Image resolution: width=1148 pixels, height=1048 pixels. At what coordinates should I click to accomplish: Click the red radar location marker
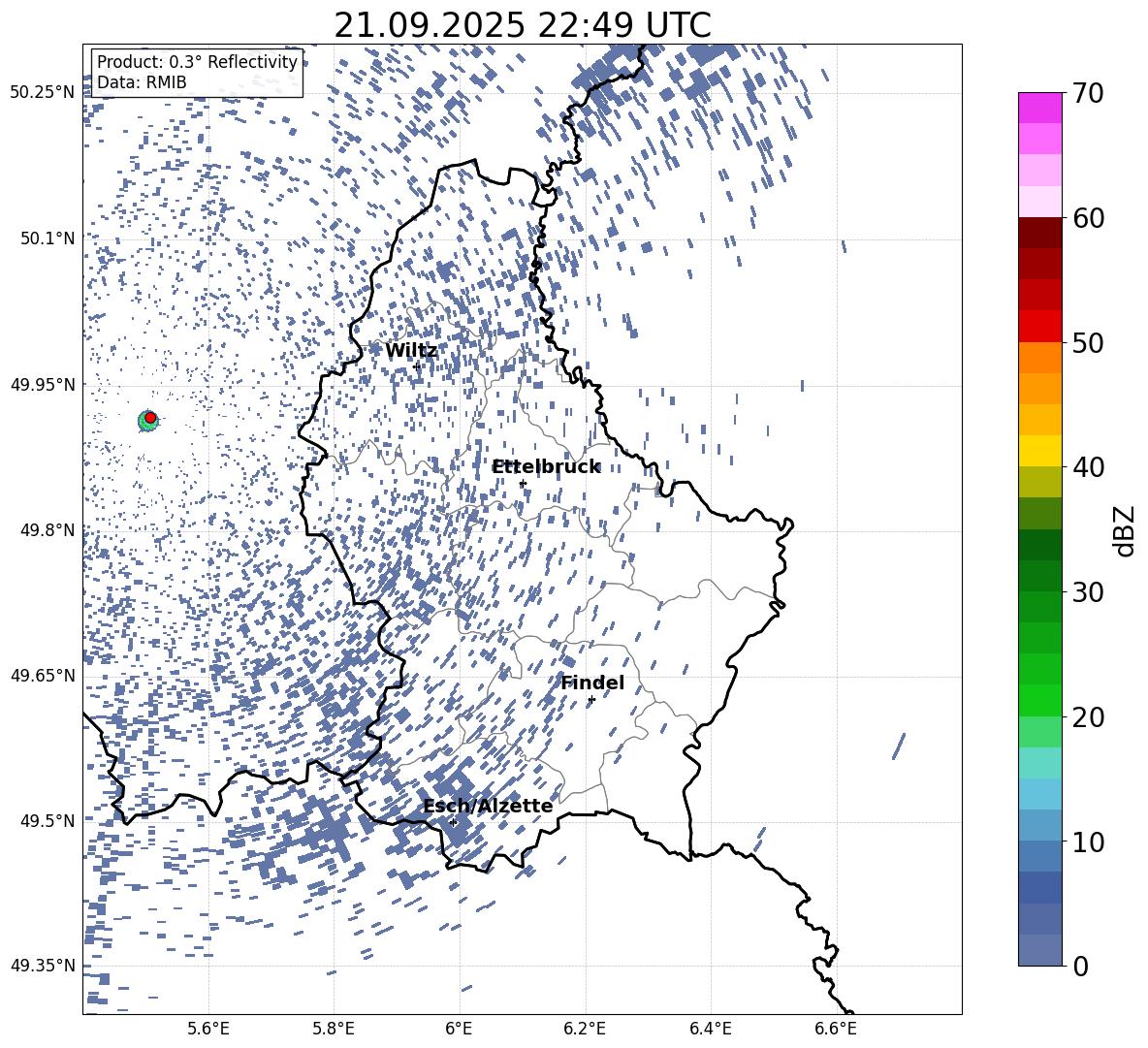(150, 418)
